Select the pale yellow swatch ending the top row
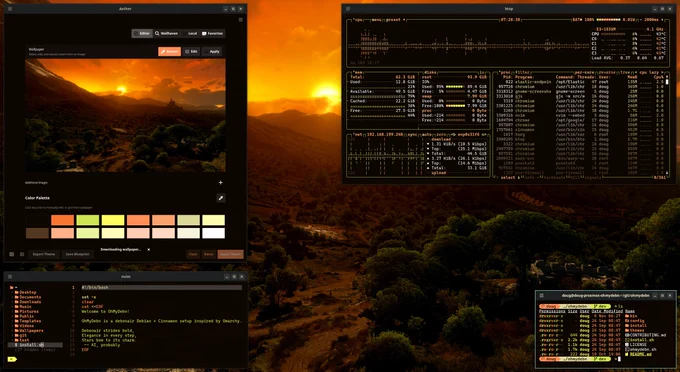680x372 pixels. point(213,220)
